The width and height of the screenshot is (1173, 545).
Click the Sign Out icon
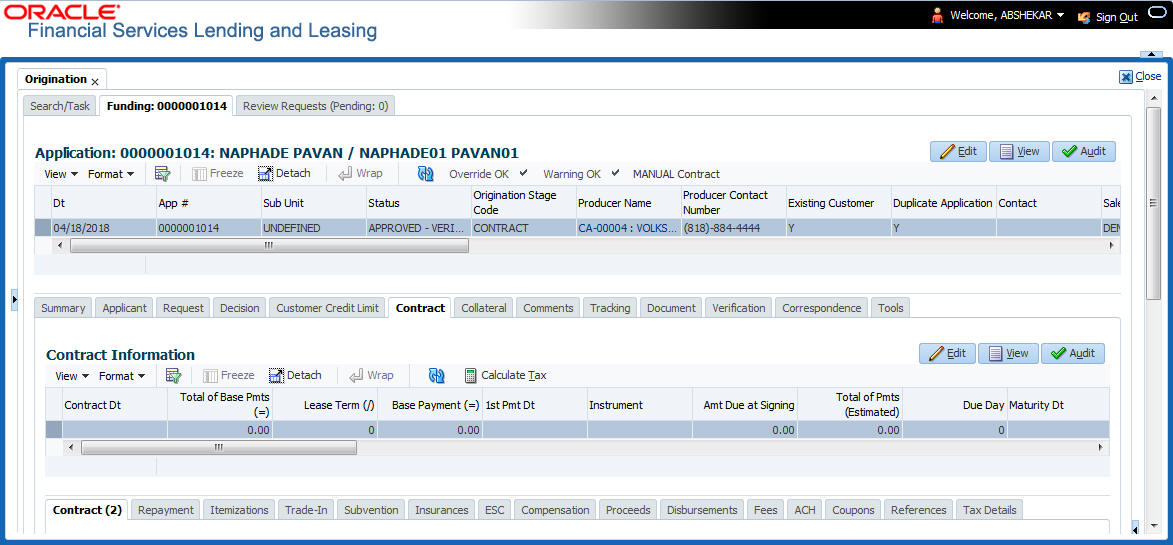point(1084,16)
